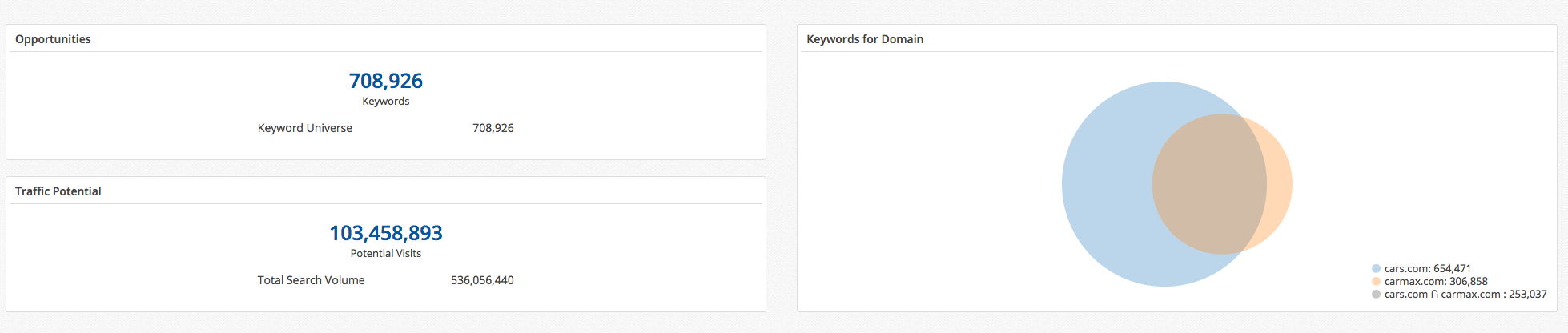Click the 536,056,440 search volume value
The width and height of the screenshot is (1568, 333).
tap(482, 280)
